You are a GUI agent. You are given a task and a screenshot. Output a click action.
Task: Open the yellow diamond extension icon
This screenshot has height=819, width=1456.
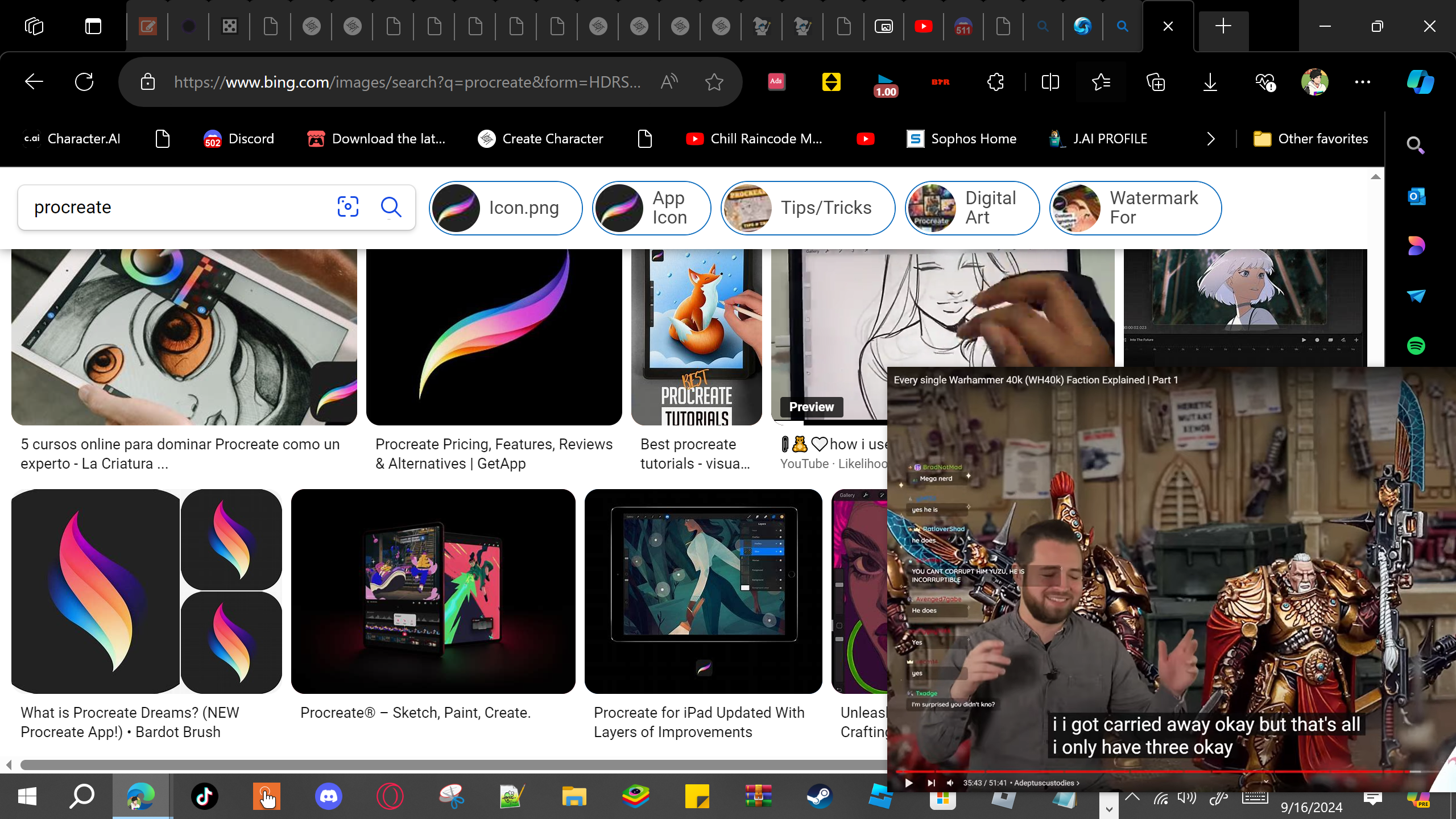pos(831,82)
